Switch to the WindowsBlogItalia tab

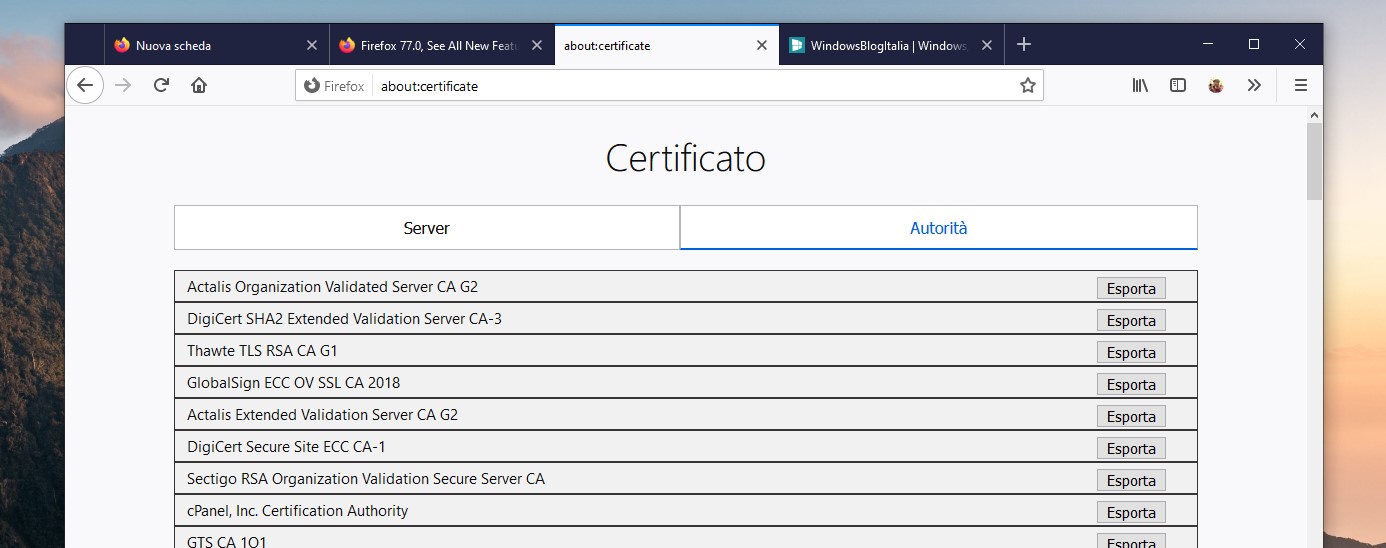click(891, 45)
